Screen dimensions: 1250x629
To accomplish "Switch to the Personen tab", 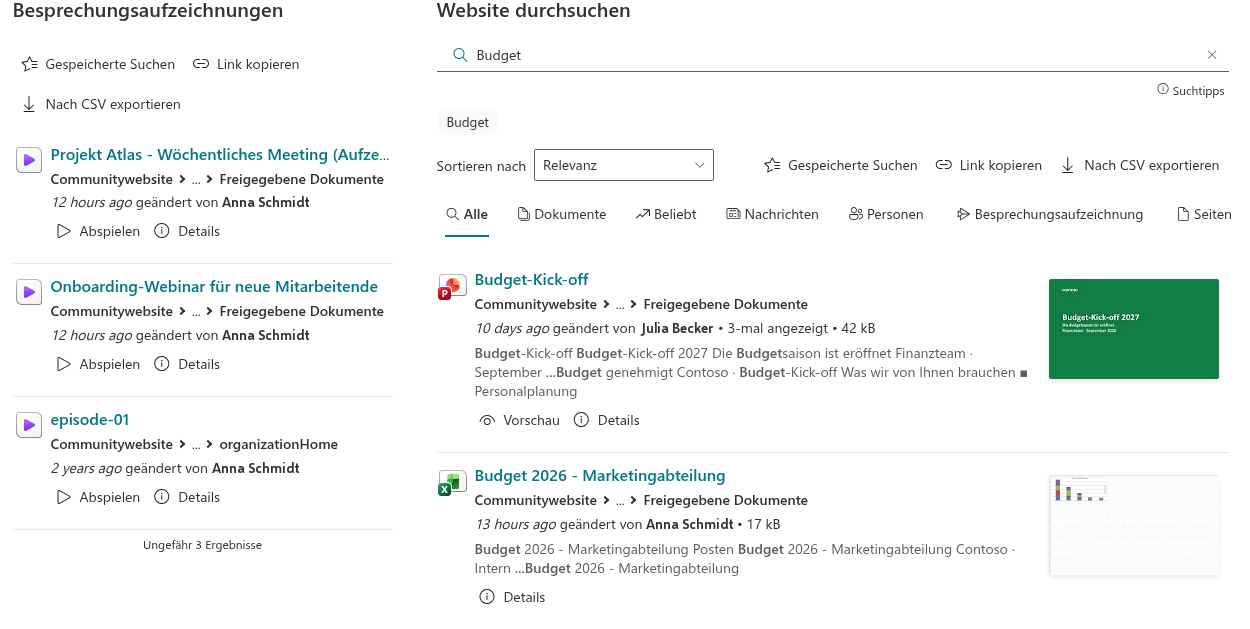I will click(x=886, y=214).
